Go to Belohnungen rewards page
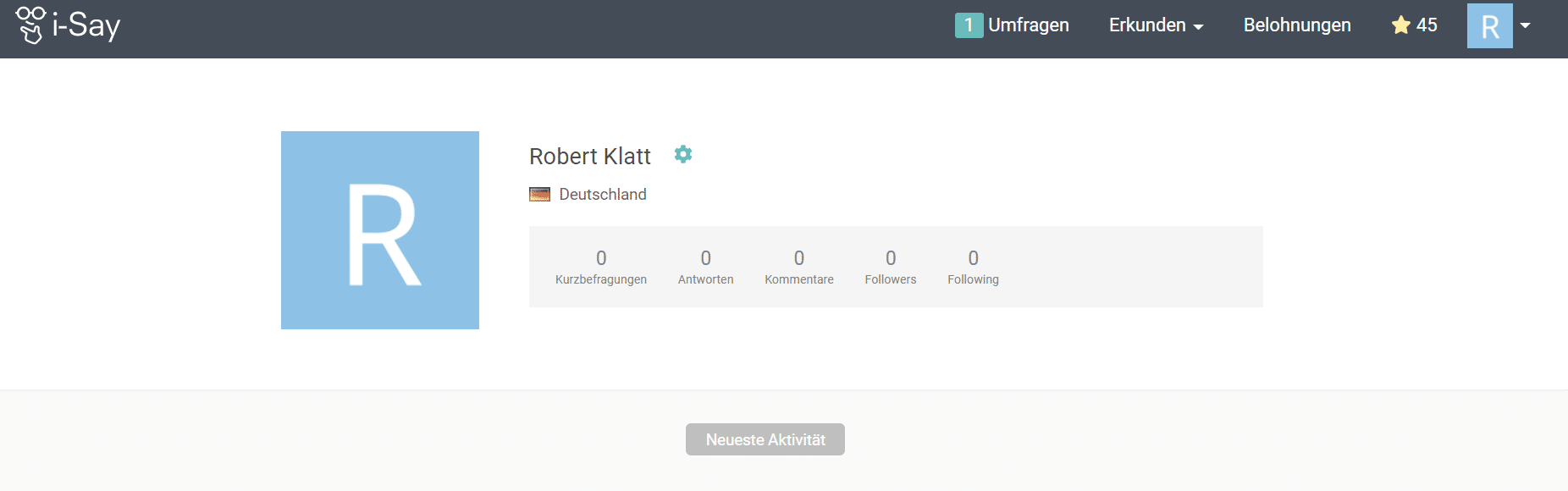 click(x=1296, y=25)
